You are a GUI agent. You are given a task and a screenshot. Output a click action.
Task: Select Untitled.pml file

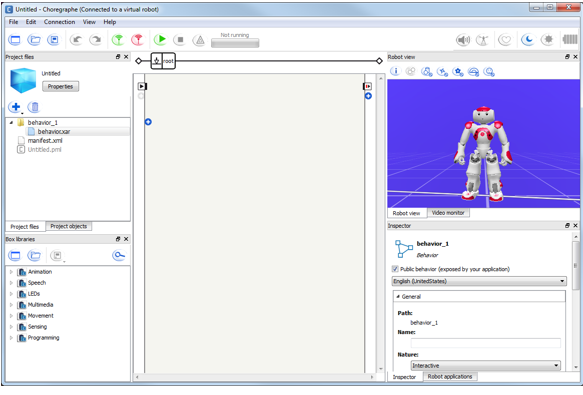coord(44,150)
